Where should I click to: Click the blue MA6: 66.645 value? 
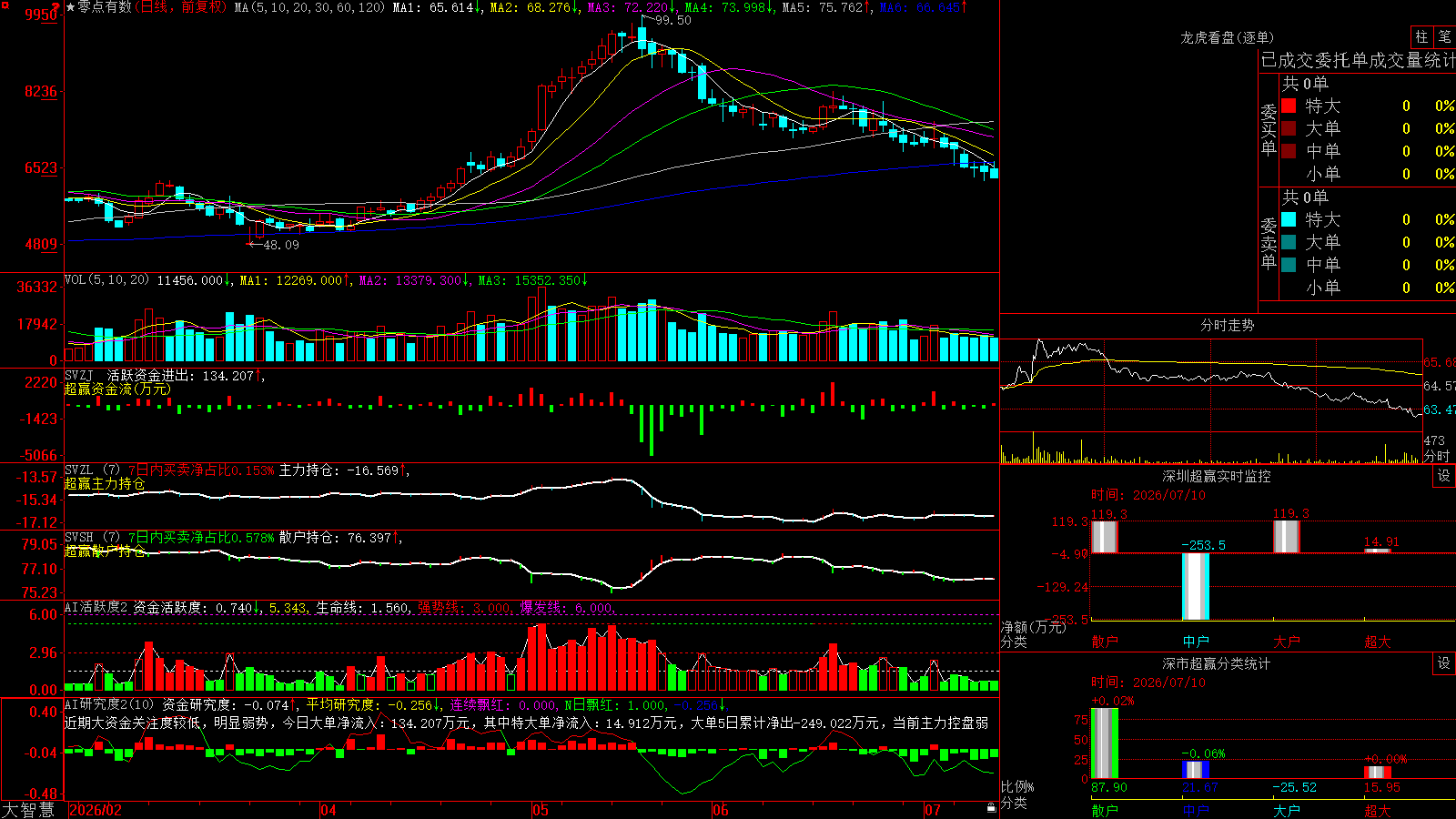point(924,7)
